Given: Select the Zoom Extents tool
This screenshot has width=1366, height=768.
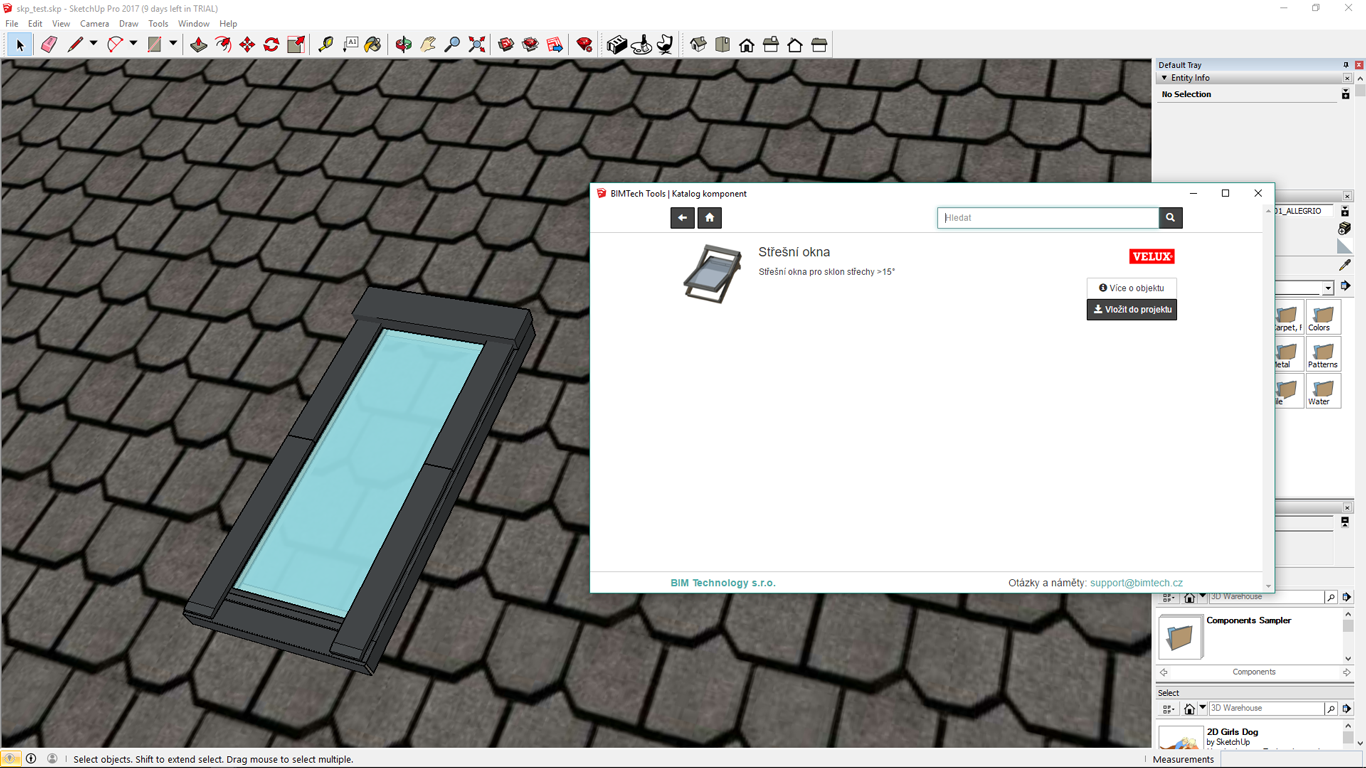Looking at the screenshot, I should (477, 45).
